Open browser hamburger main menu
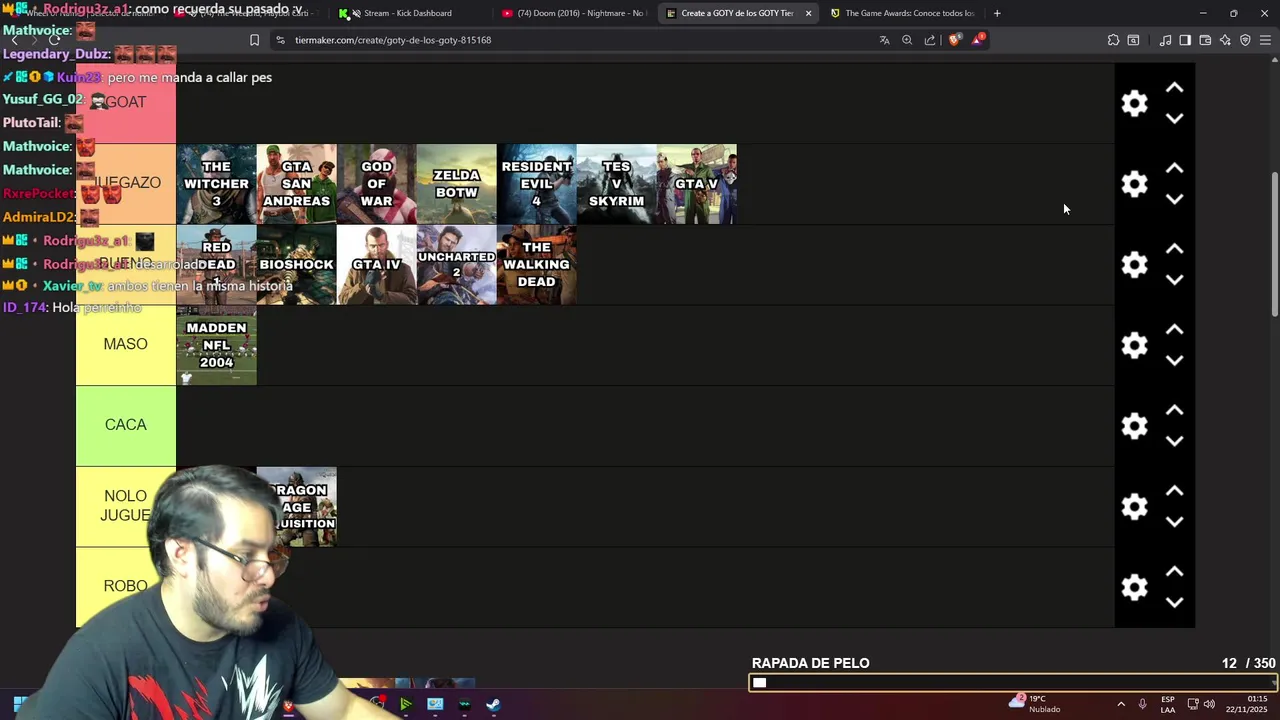The image size is (1280, 720). tap(1265, 40)
